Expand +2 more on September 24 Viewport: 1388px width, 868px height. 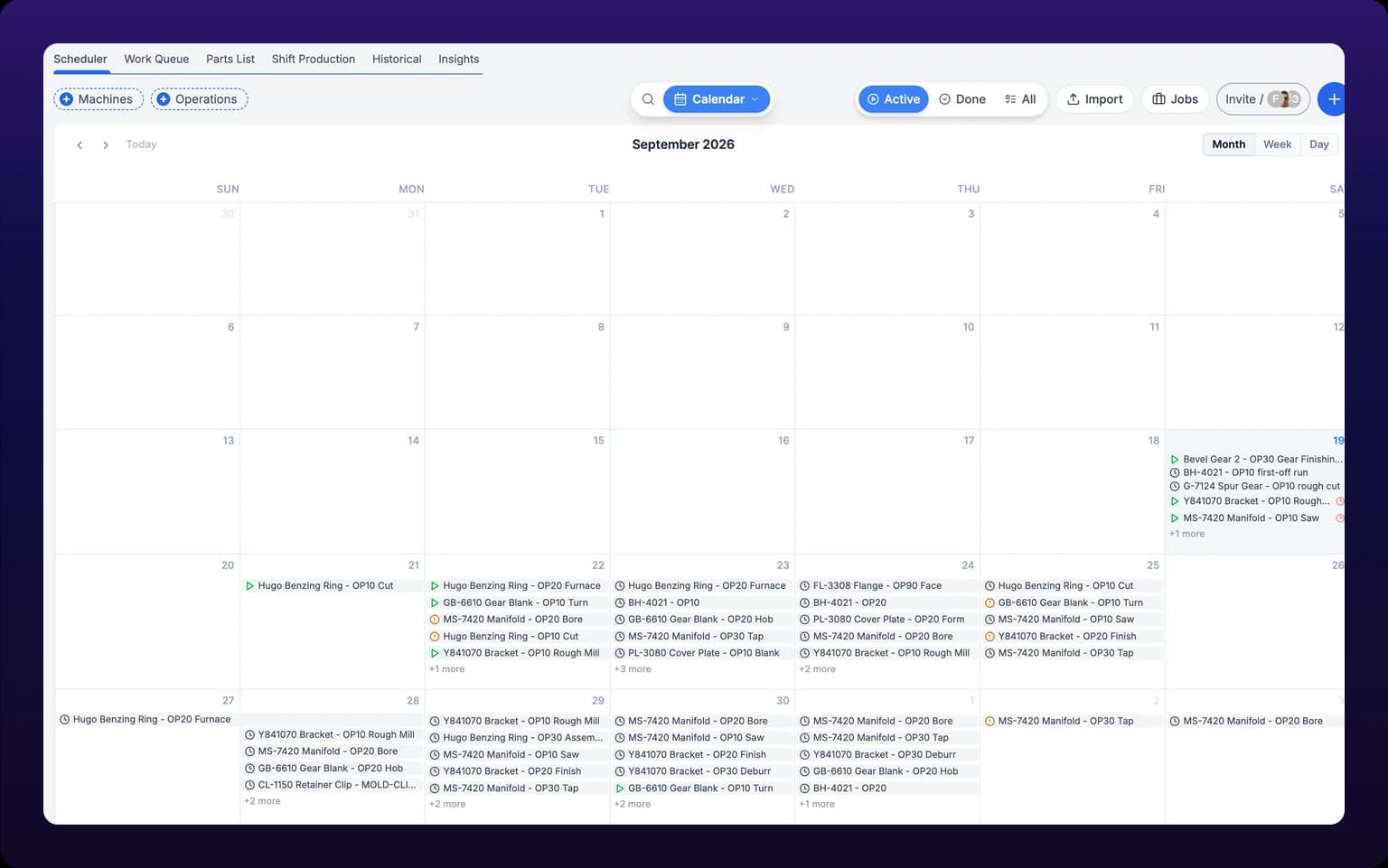(817, 669)
